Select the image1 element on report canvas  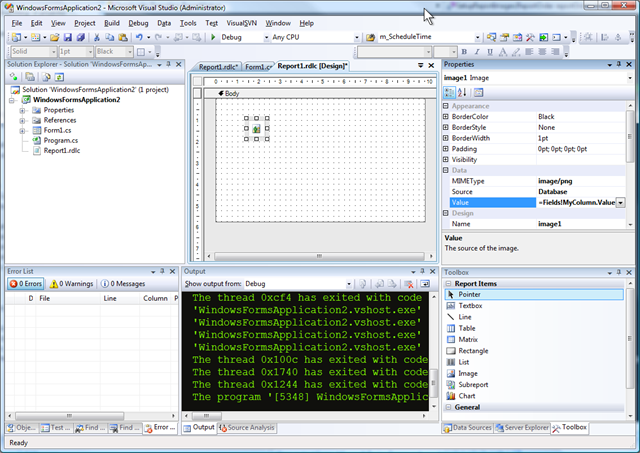click(x=256, y=129)
